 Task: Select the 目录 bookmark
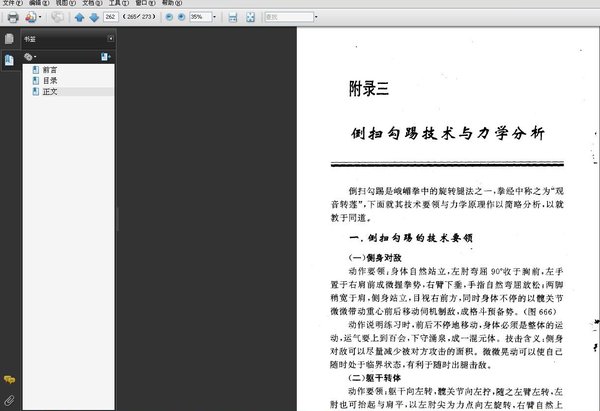pyautogui.click(x=50, y=81)
